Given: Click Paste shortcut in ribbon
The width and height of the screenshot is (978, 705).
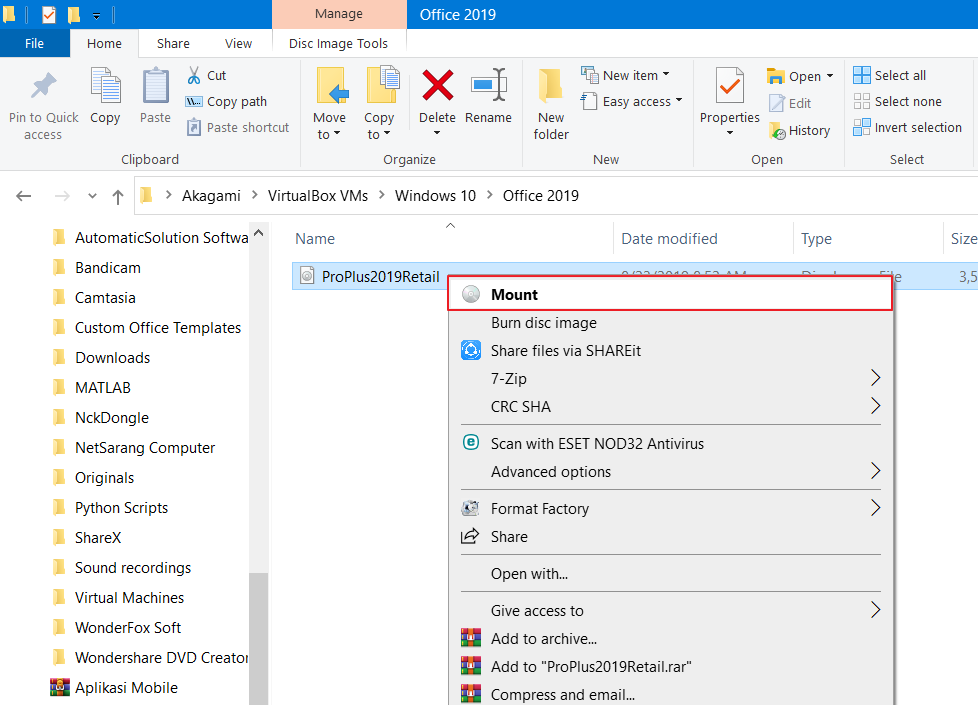Looking at the screenshot, I should [x=238, y=128].
